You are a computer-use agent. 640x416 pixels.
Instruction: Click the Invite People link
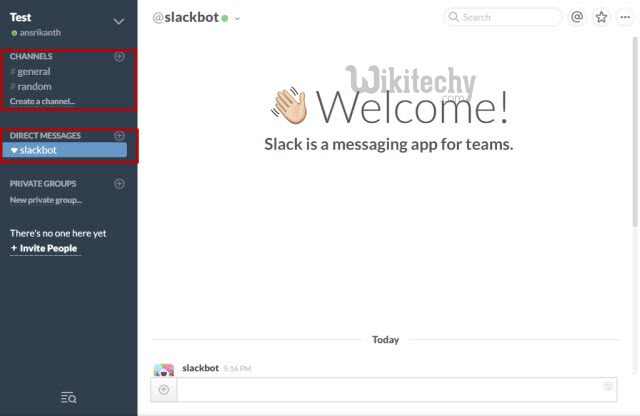[x=47, y=248]
